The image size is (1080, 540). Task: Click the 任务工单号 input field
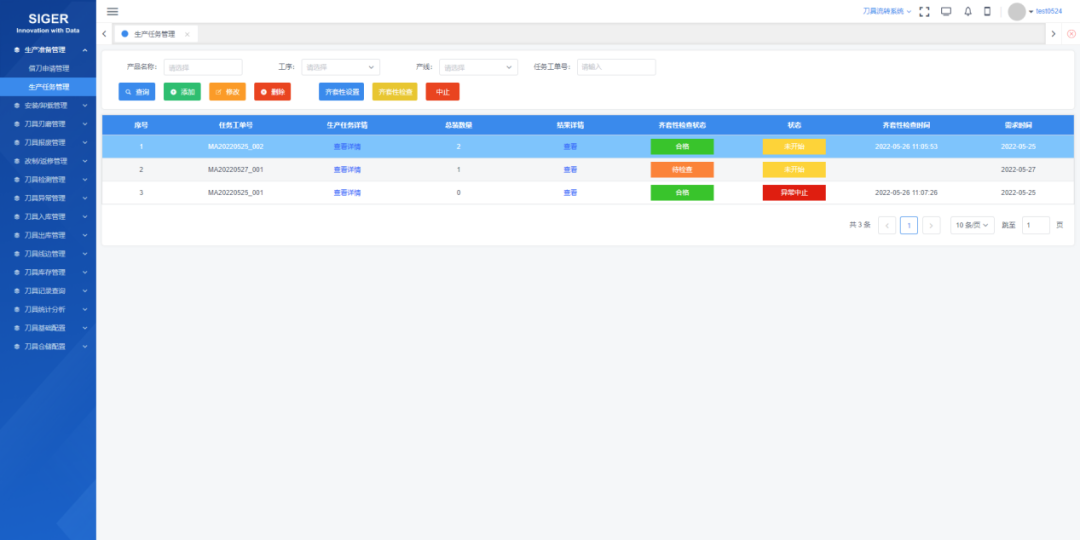(616, 68)
